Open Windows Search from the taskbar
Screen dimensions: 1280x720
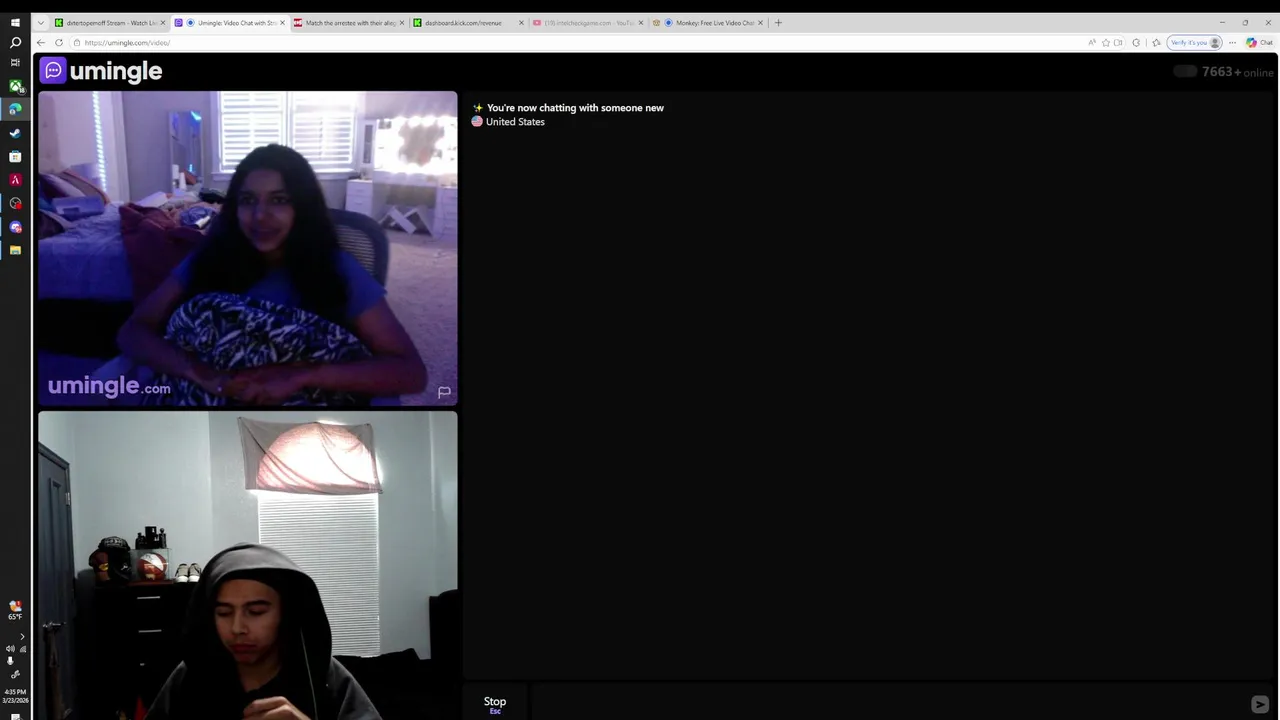pos(15,42)
